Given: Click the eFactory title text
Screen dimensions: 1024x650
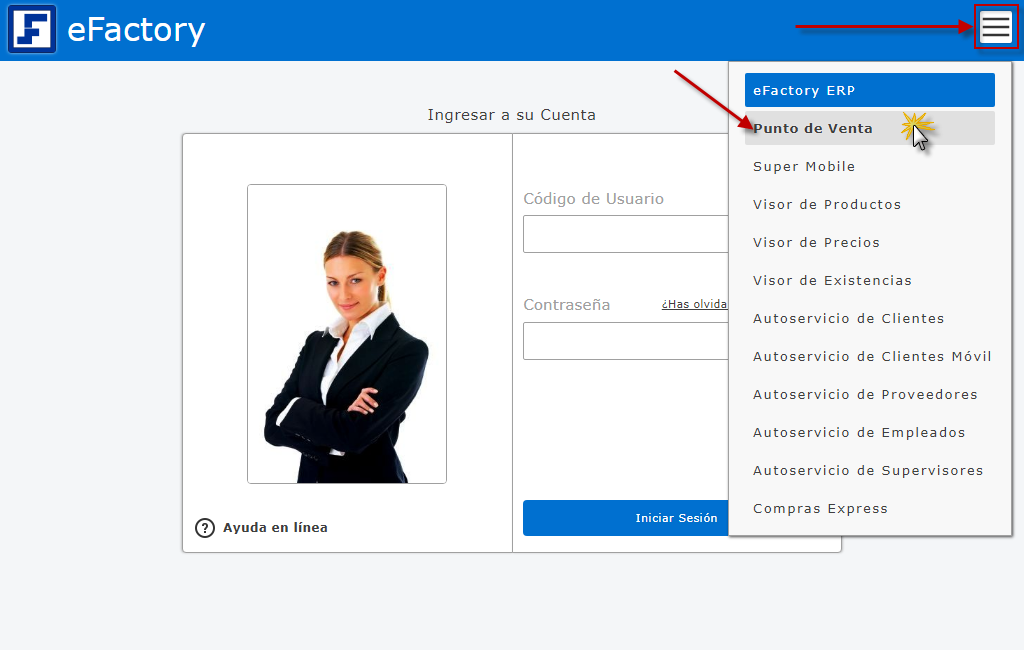Looking at the screenshot, I should (136, 30).
